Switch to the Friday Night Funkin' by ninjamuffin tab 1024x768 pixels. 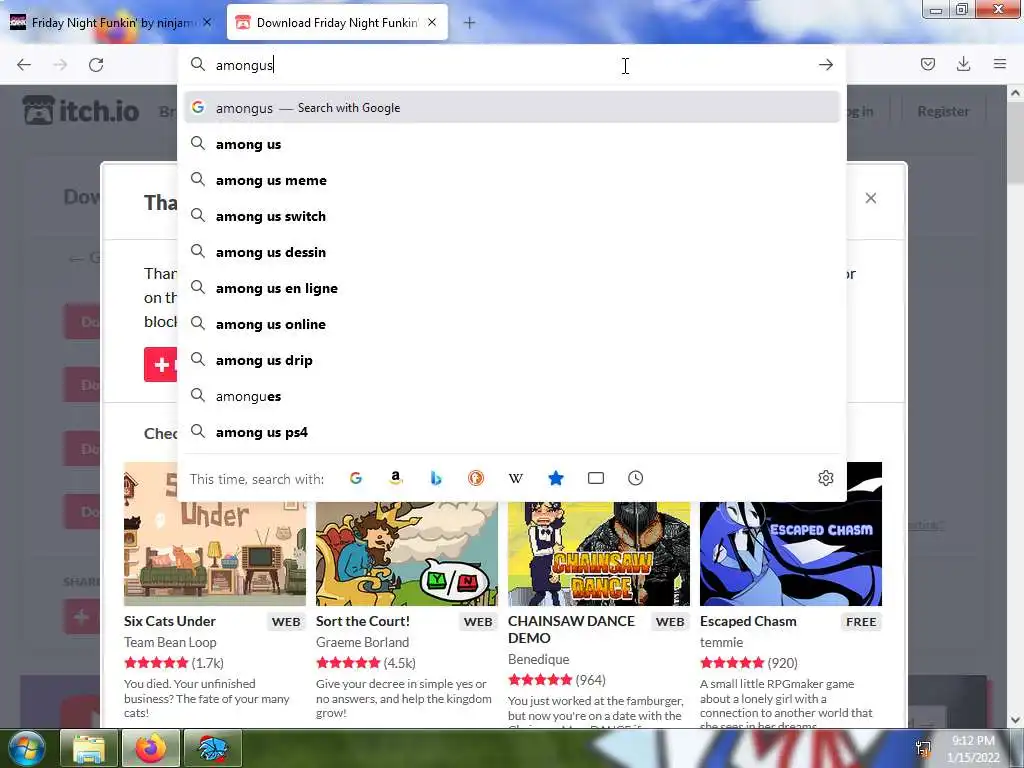point(112,23)
